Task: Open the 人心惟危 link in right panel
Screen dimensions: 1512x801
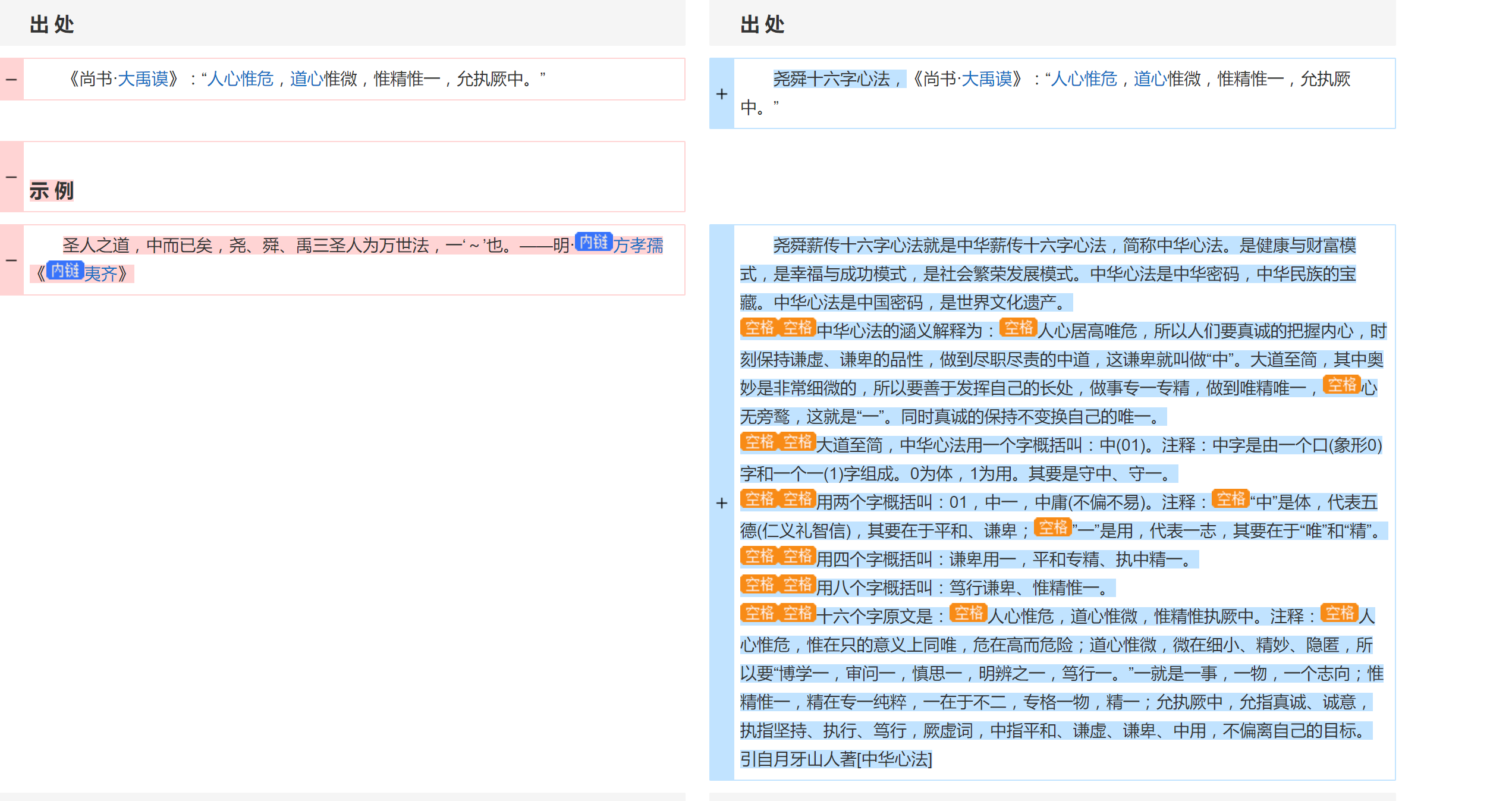Action: (1084, 78)
